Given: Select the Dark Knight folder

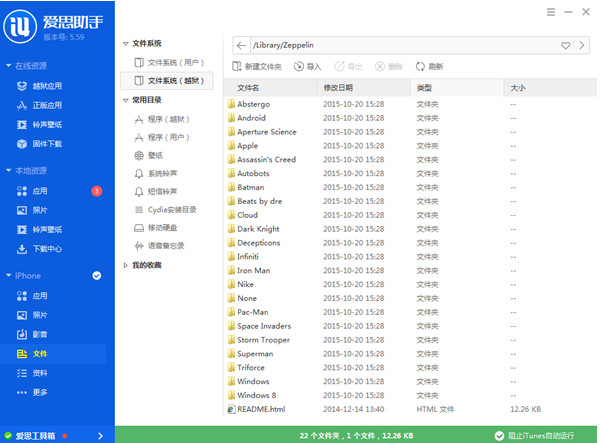Looking at the screenshot, I should tap(259, 229).
